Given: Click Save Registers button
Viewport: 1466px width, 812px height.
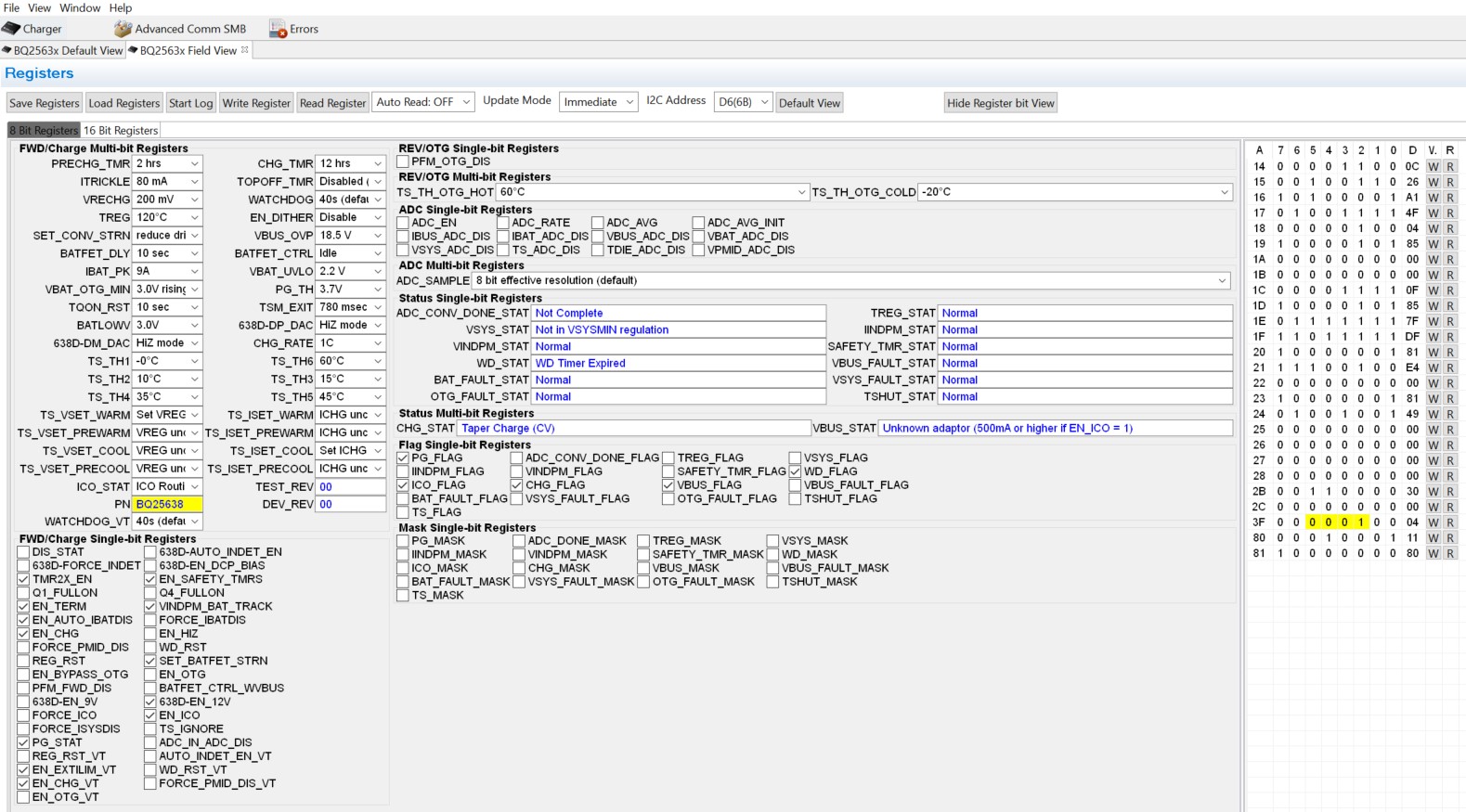Looking at the screenshot, I should (x=45, y=103).
